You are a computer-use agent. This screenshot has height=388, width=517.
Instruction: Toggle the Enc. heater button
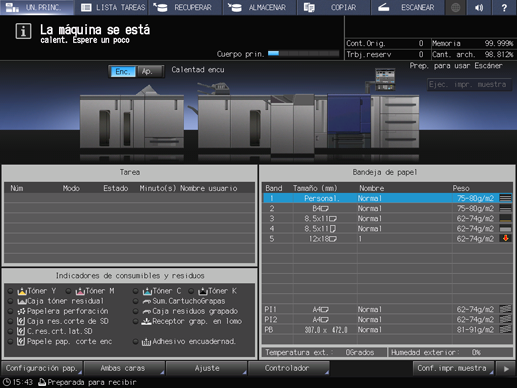[x=122, y=71]
